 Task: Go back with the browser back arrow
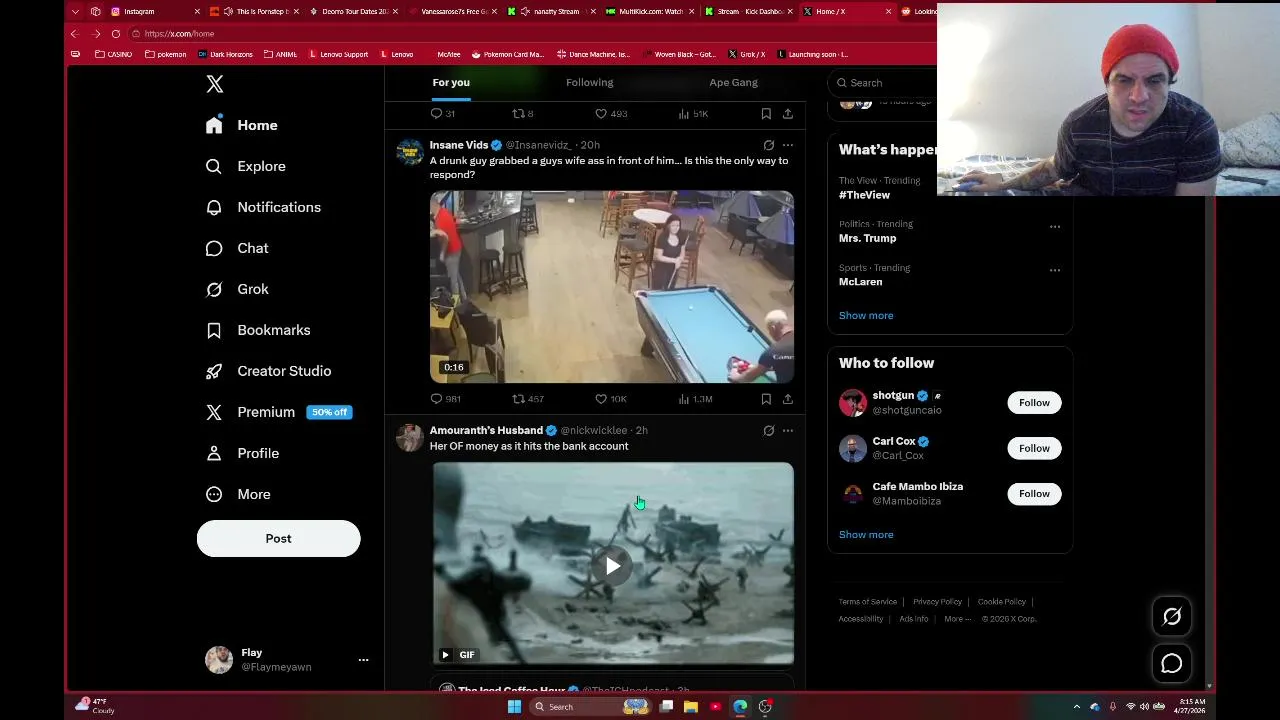(x=74, y=34)
